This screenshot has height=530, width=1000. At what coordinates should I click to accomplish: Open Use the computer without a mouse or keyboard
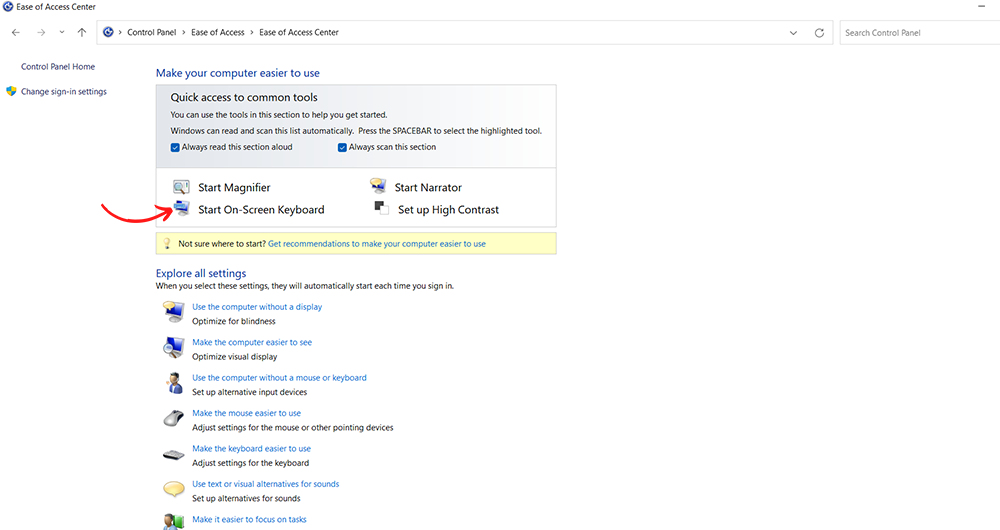pyautogui.click(x=279, y=378)
